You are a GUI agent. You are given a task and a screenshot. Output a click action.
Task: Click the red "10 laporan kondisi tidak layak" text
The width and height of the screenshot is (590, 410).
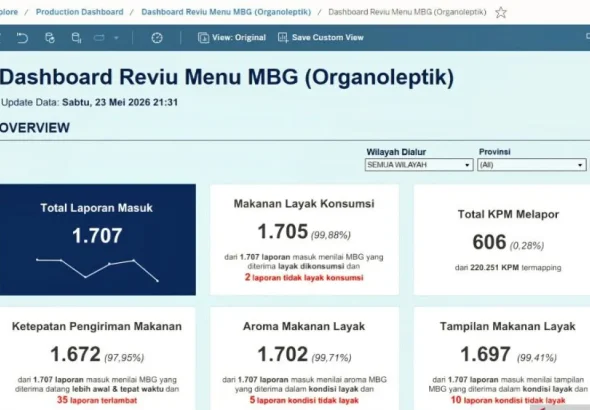[x=508, y=400]
